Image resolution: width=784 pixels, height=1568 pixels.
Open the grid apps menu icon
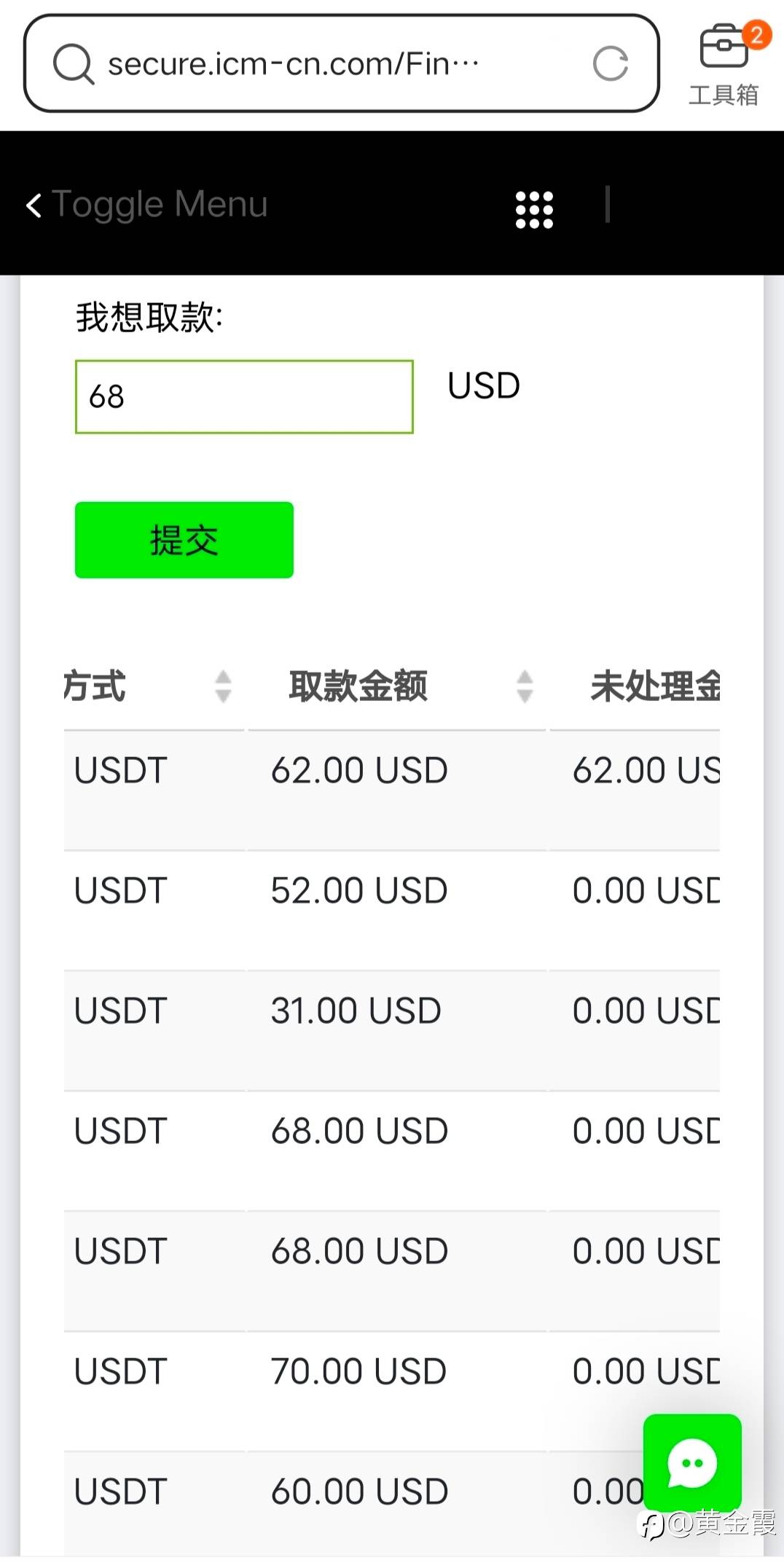pos(534,210)
